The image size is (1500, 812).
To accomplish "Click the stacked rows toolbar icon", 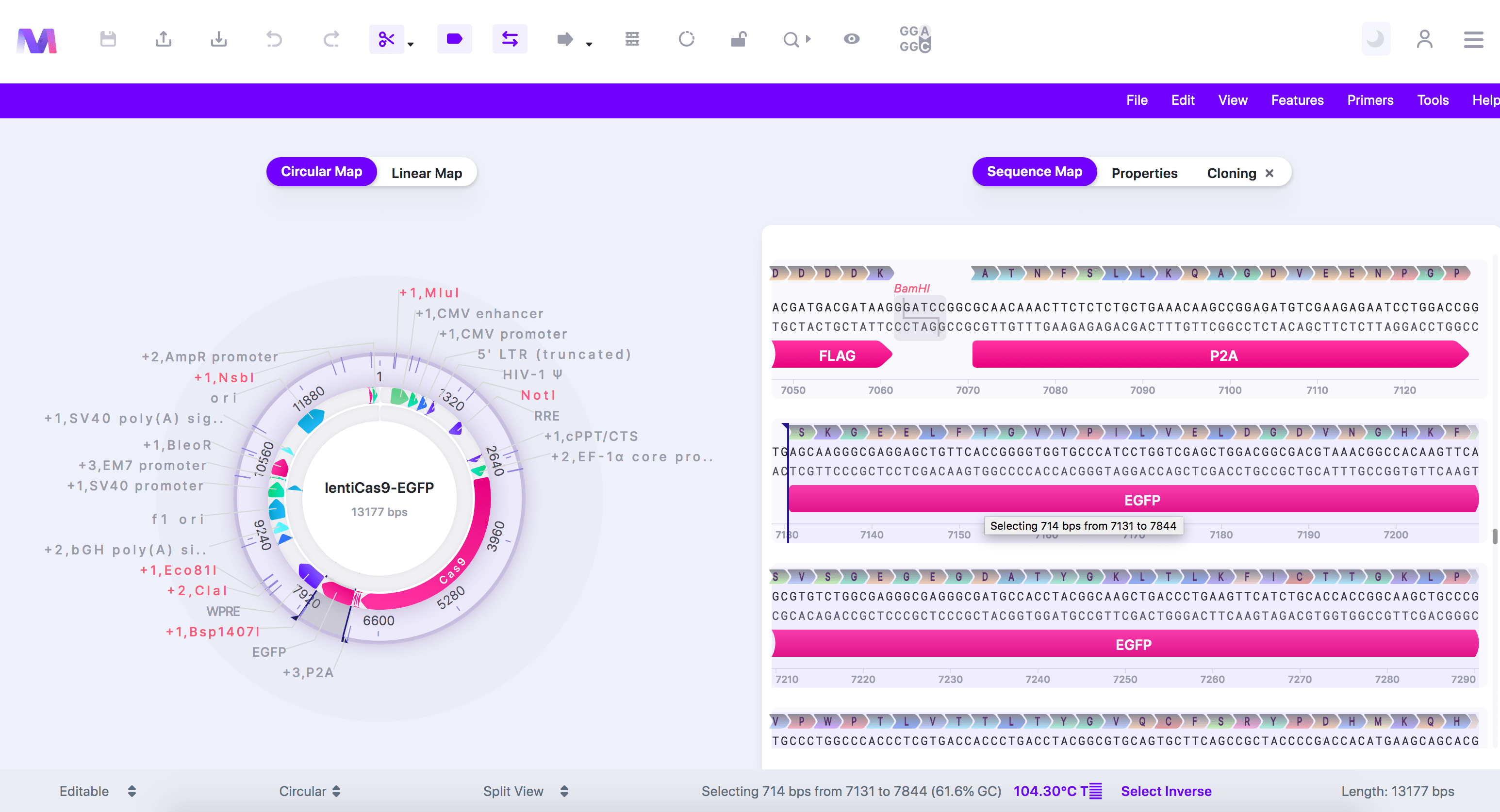I will tap(632, 39).
